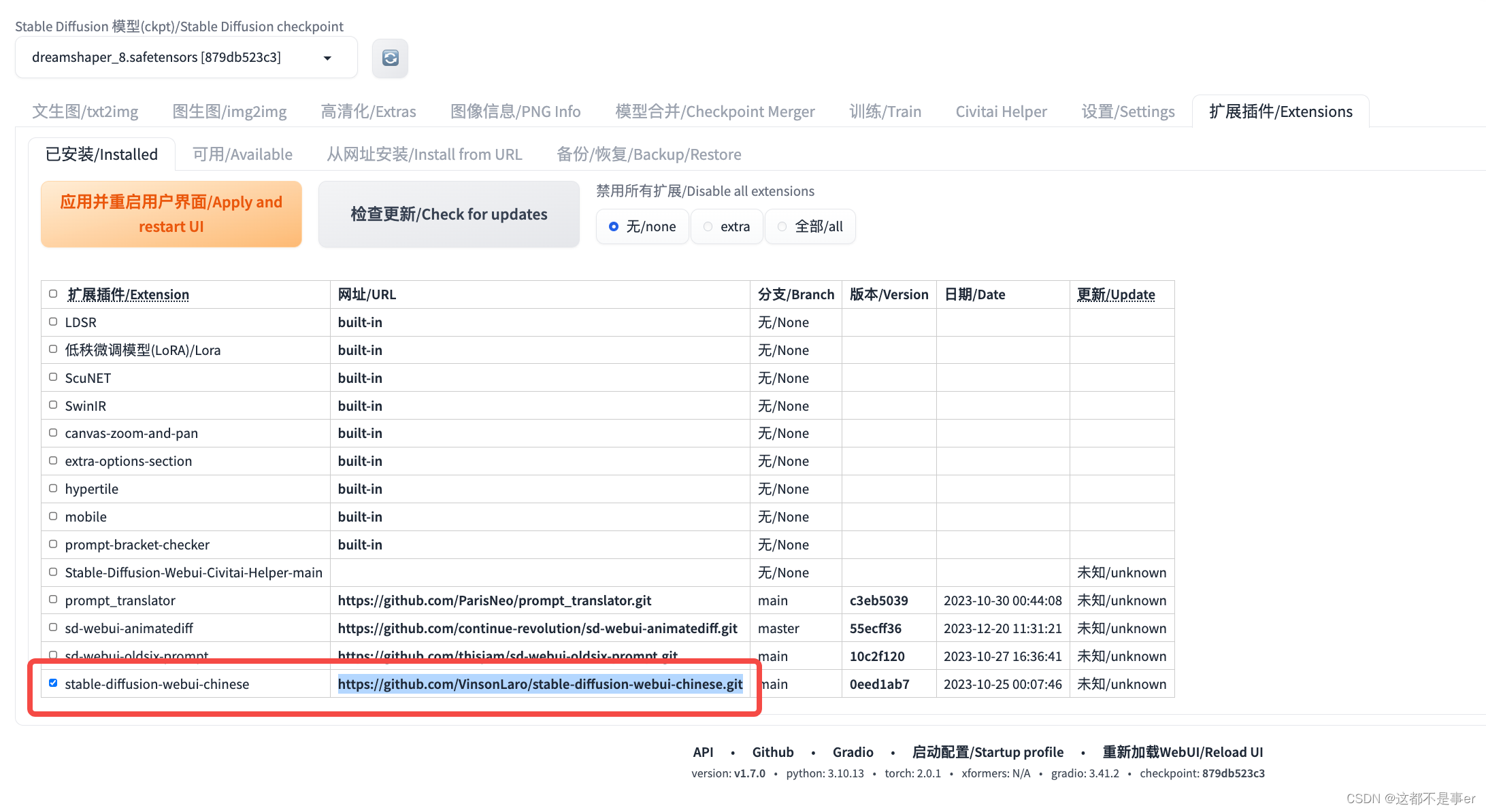Click the 启动配置/Startup profile link
The height and width of the screenshot is (812, 1486).
pyautogui.click(x=987, y=752)
